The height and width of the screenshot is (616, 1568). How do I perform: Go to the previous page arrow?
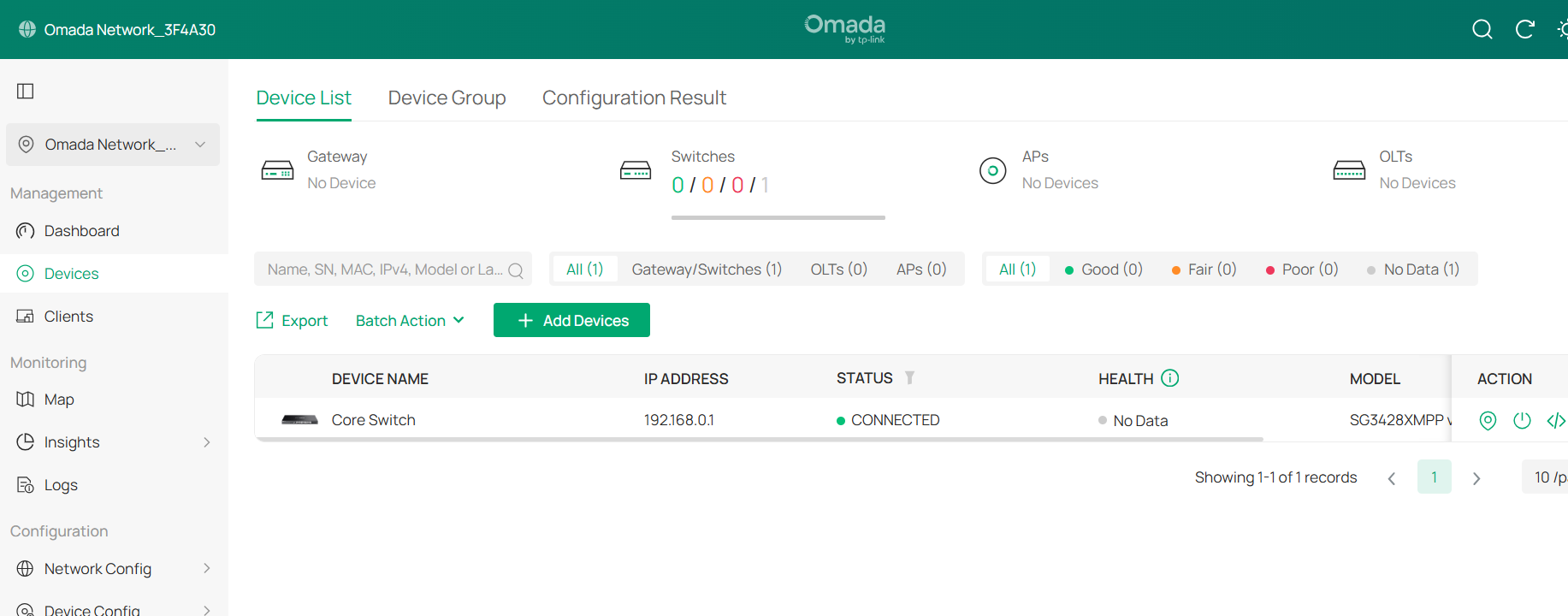click(1392, 478)
